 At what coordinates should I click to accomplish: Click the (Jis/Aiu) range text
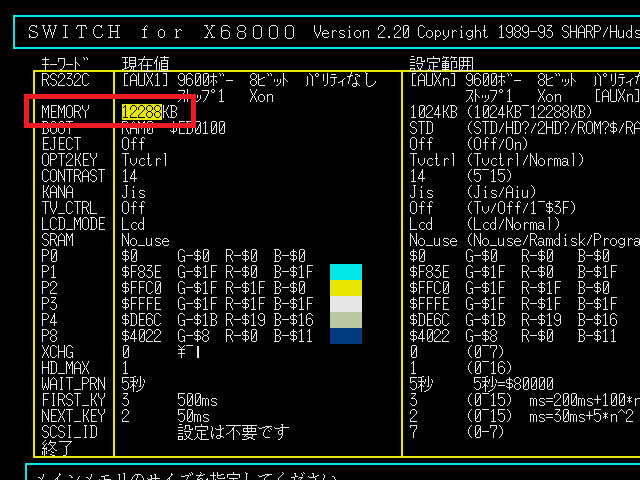(x=501, y=192)
